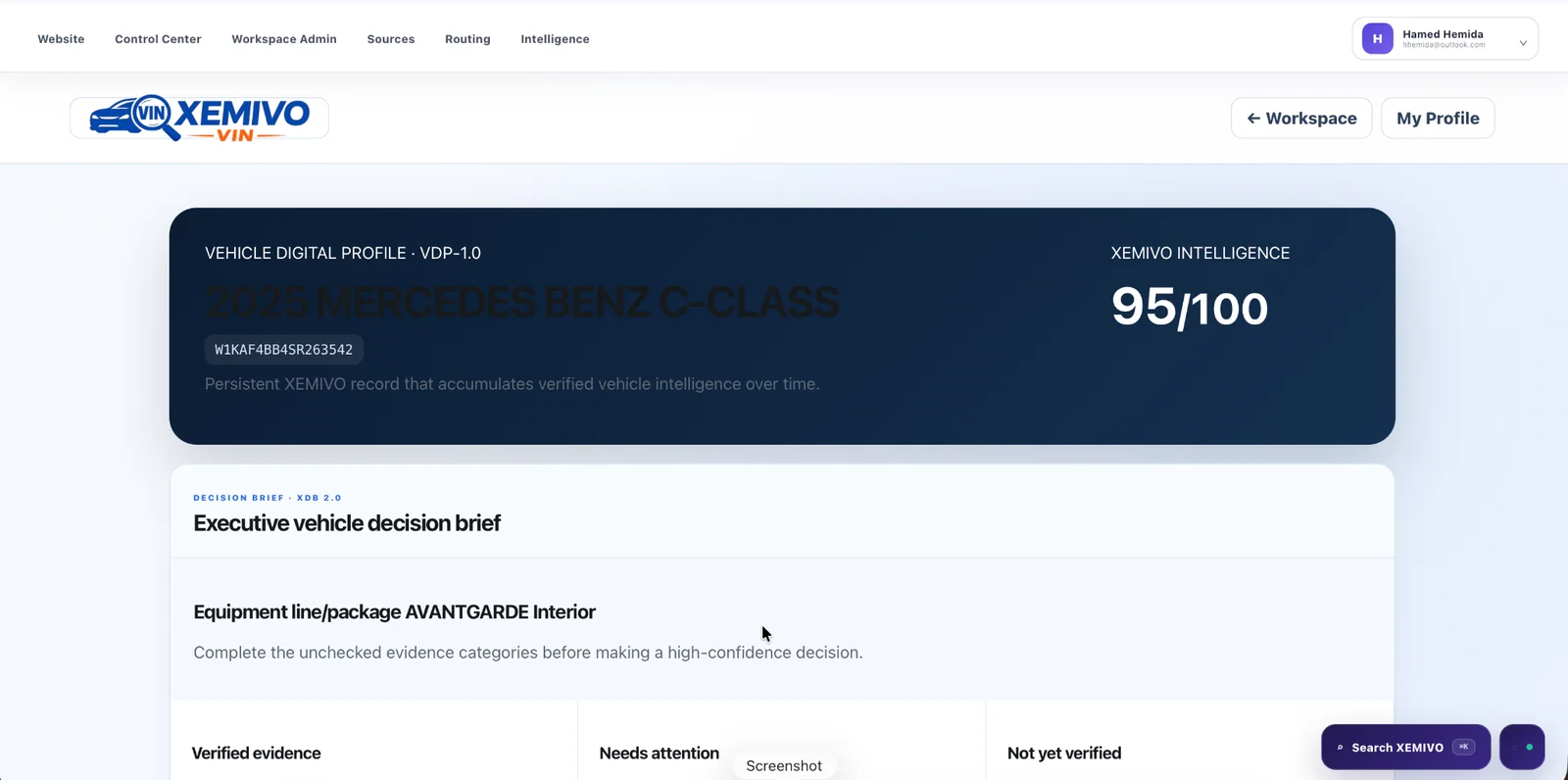The image size is (1568, 780).
Task: Click the XEMIVO VIN logo
Action: pos(199,118)
